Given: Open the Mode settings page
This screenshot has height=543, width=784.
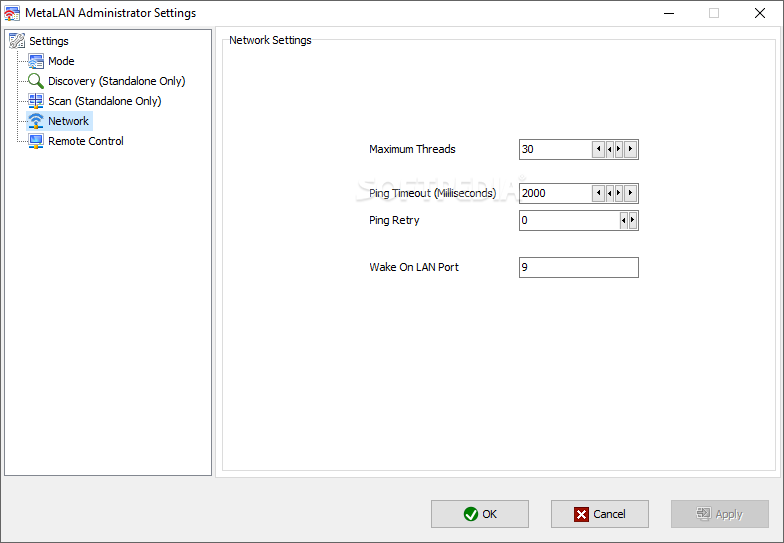Looking at the screenshot, I should point(62,61).
